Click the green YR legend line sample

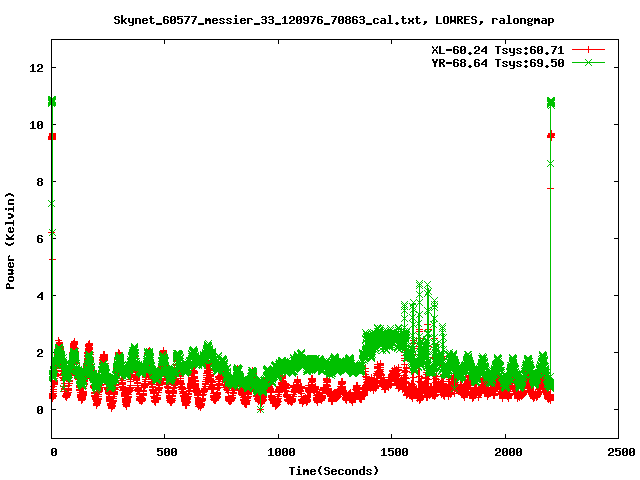[588, 62]
